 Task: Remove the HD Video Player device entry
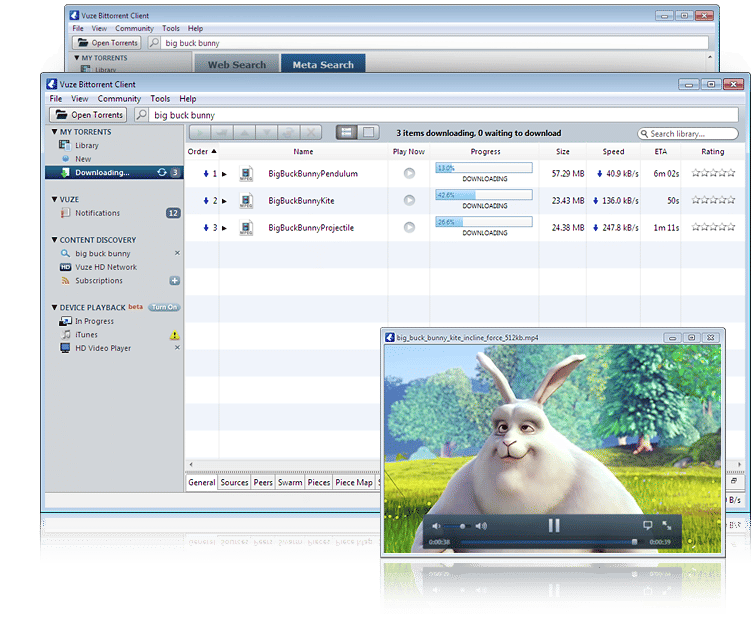(x=177, y=348)
